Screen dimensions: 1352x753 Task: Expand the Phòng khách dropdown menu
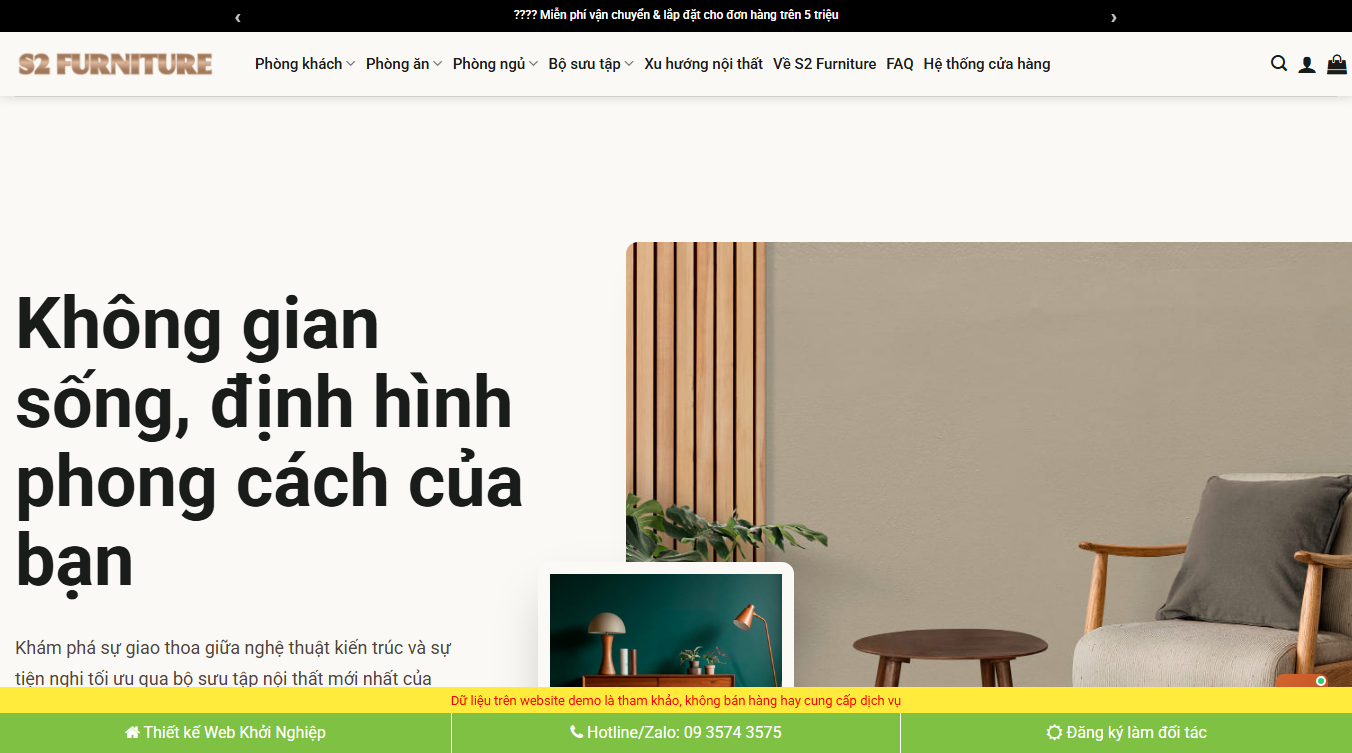coord(305,64)
